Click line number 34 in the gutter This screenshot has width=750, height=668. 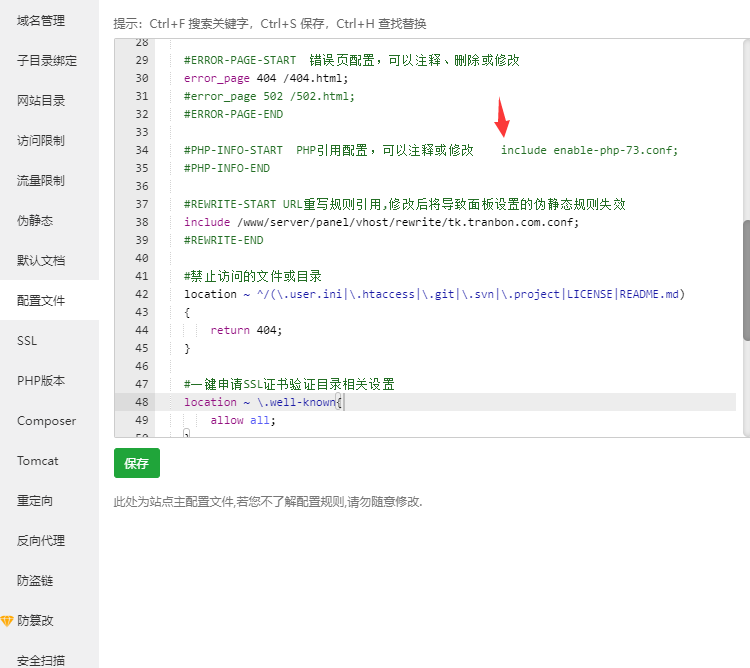(x=142, y=150)
